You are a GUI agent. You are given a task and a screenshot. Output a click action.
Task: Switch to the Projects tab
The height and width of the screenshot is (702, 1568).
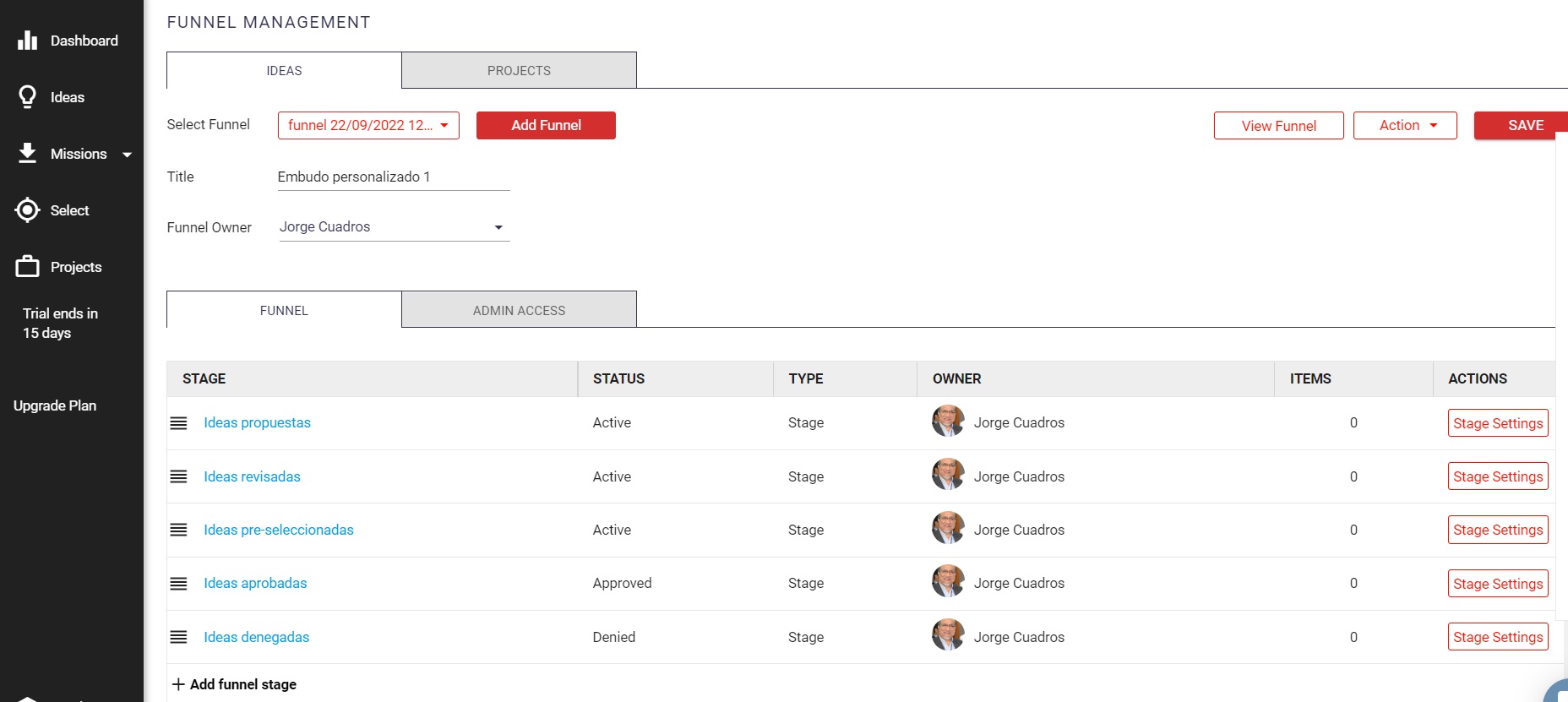click(519, 71)
